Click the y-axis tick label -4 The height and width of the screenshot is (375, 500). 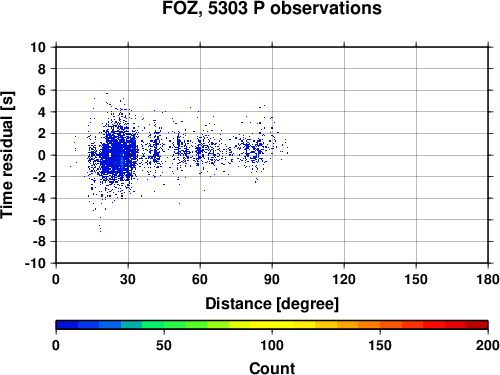pos(39,198)
